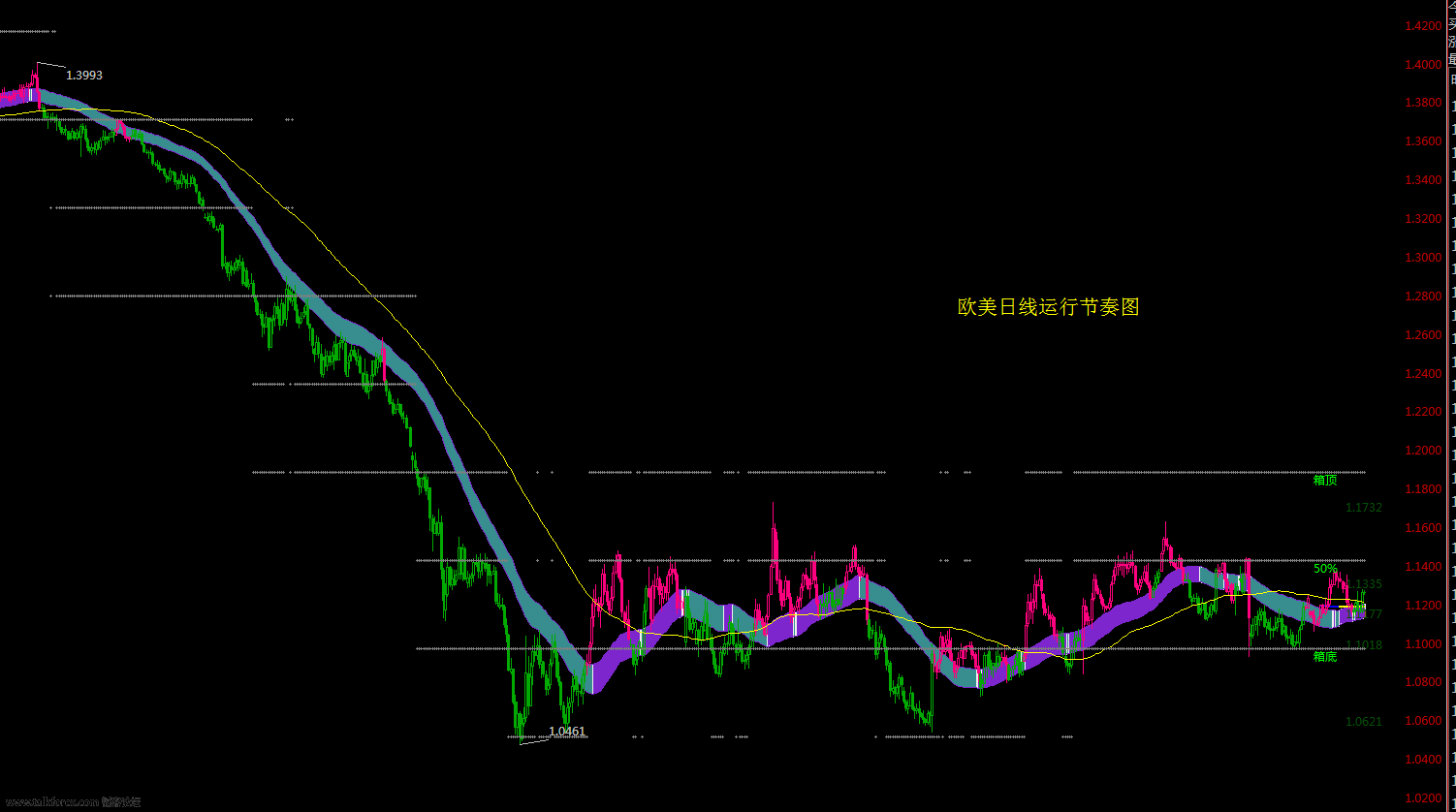This screenshot has width=1456, height=812.
Task: Select the 1.1732 level value
Action: click(1364, 508)
